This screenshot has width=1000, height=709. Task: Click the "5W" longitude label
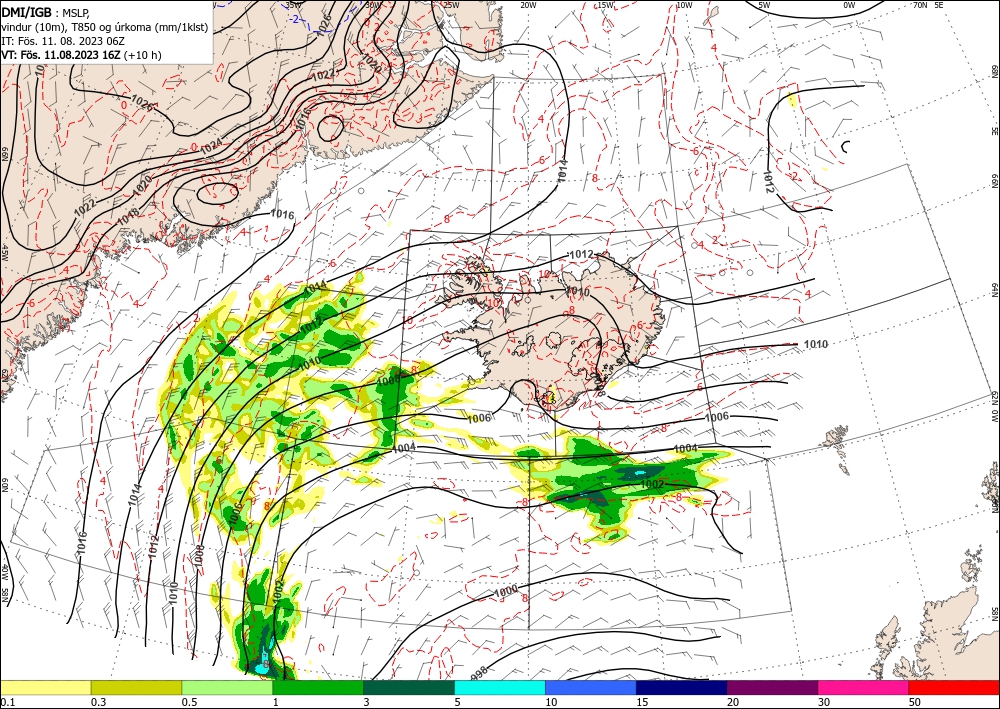pyautogui.click(x=765, y=4)
